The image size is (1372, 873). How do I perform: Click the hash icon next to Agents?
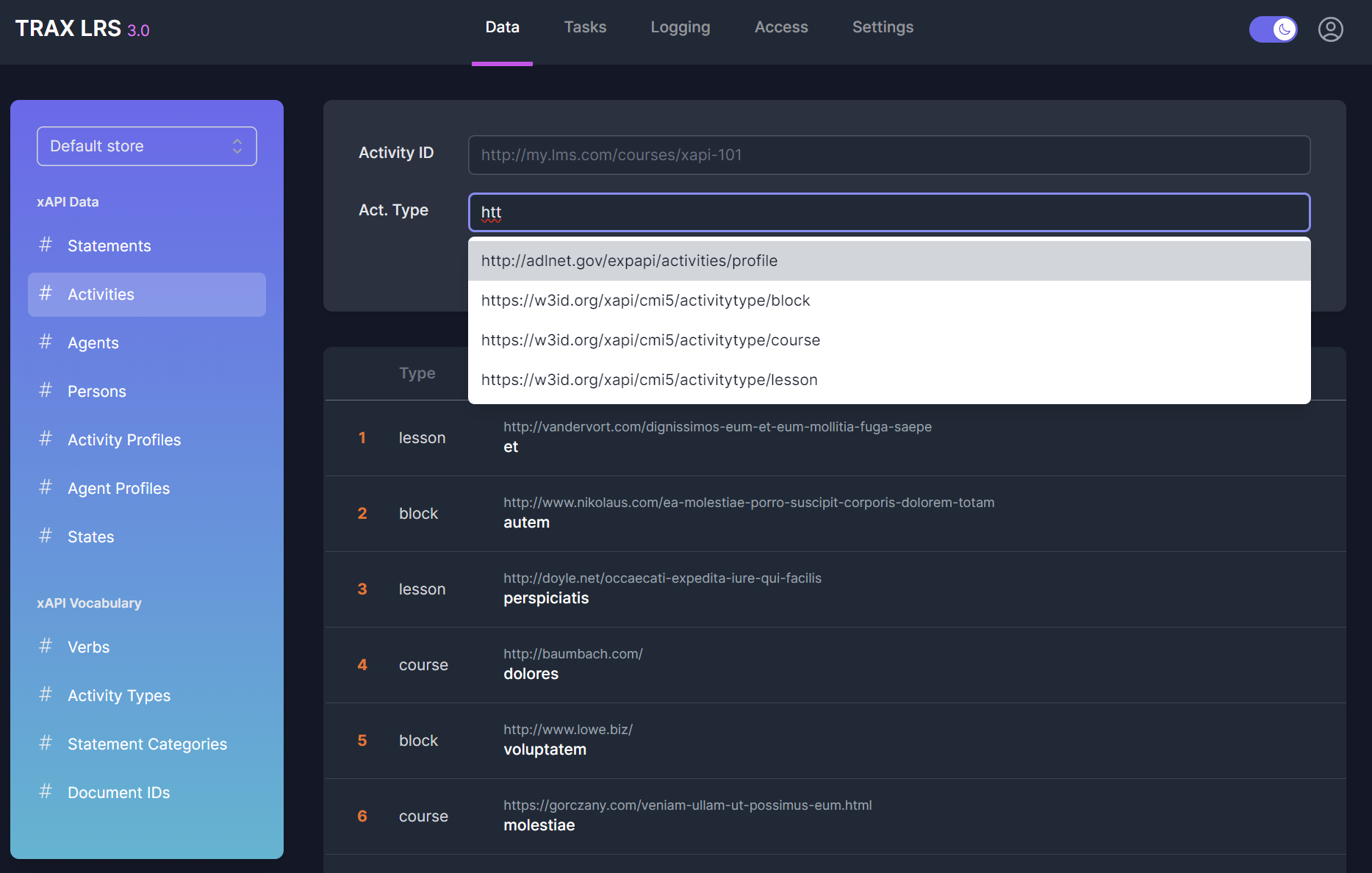pyautogui.click(x=46, y=342)
